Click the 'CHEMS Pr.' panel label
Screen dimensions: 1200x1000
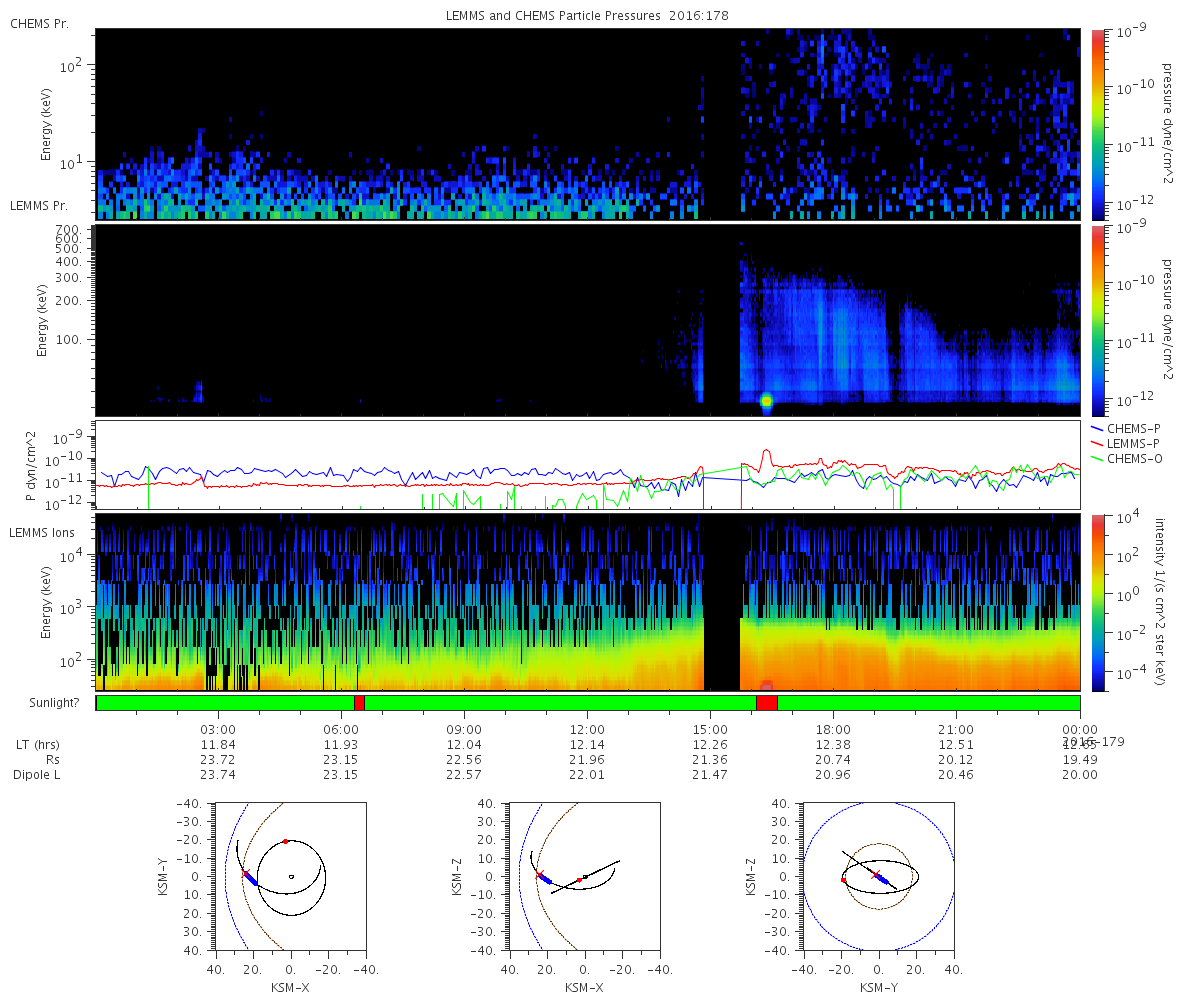(x=39, y=23)
